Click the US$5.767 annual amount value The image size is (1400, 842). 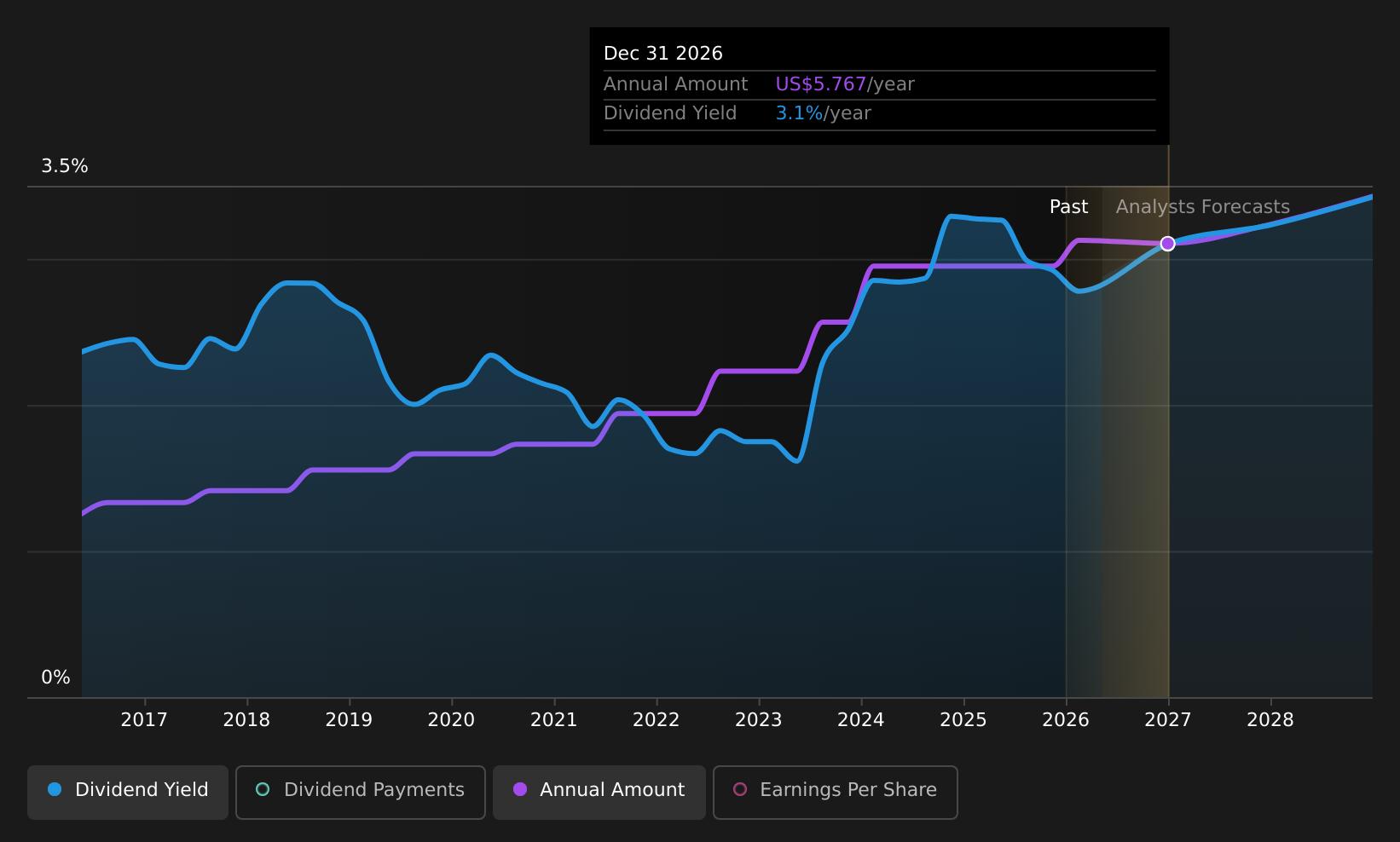click(x=820, y=84)
